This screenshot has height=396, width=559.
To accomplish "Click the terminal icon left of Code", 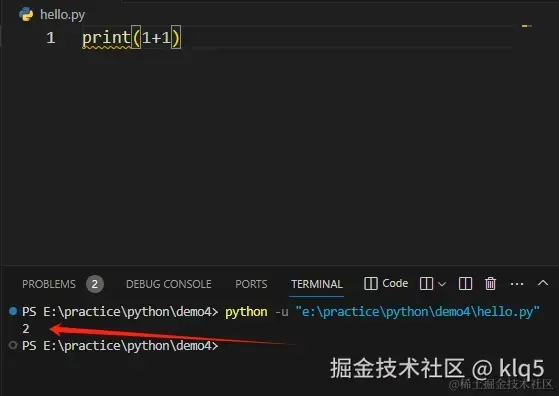I will point(370,284).
